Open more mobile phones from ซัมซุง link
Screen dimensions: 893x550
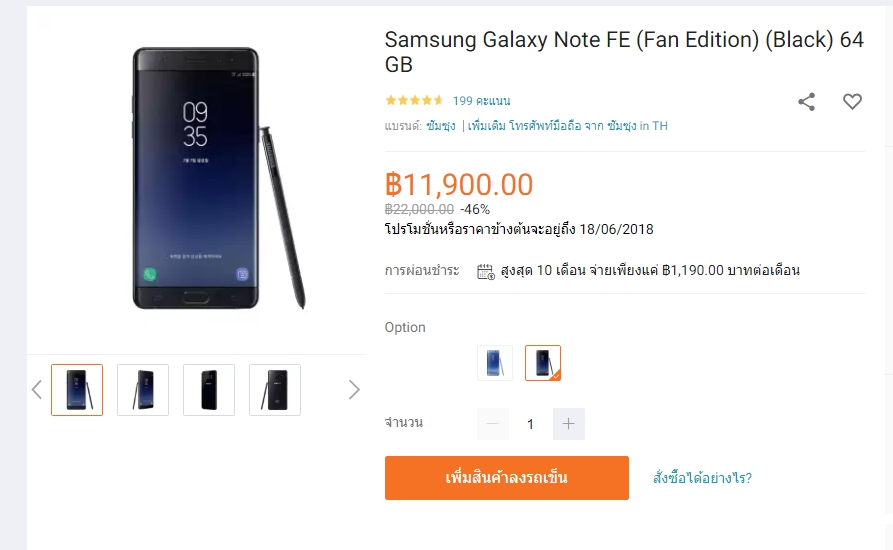pyautogui.click(x=567, y=126)
